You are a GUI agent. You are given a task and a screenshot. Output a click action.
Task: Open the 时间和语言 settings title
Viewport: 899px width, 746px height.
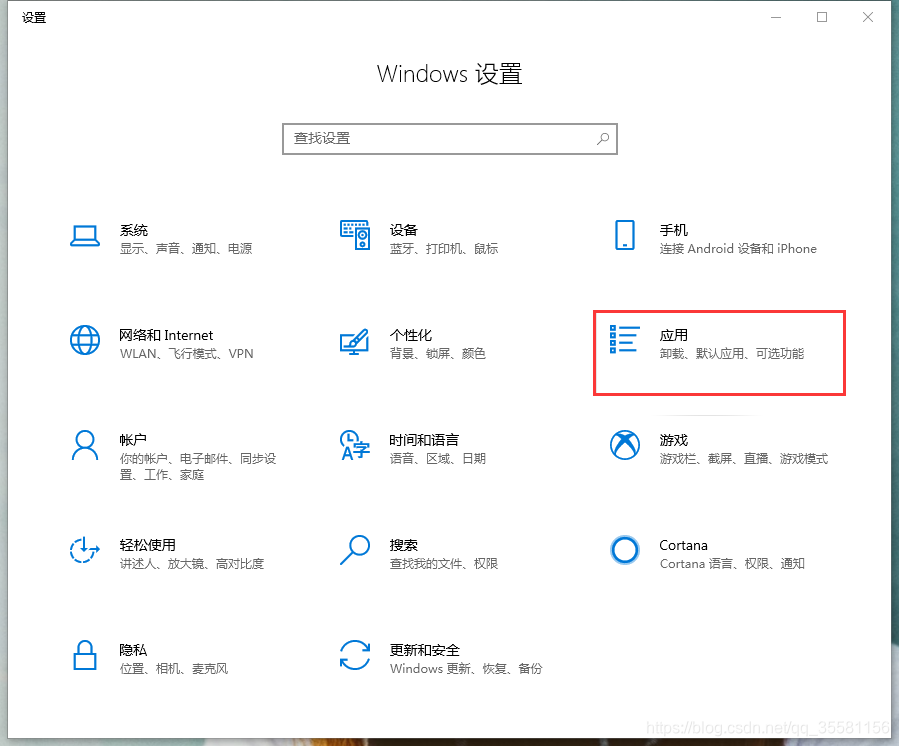pyautogui.click(x=424, y=440)
